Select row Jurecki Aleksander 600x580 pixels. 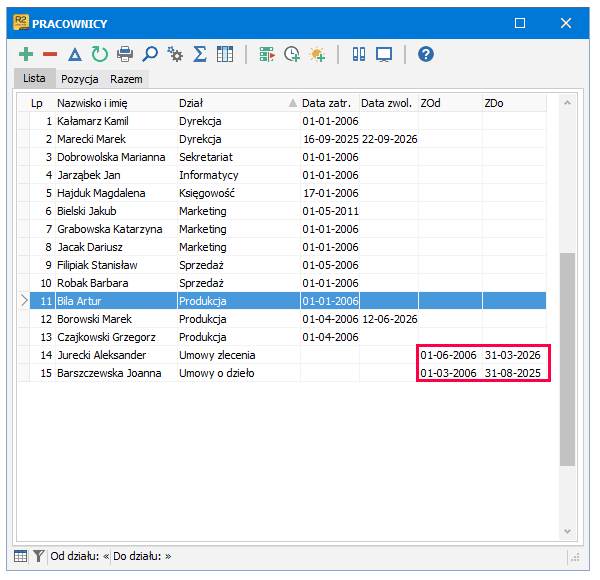coord(282,355)
